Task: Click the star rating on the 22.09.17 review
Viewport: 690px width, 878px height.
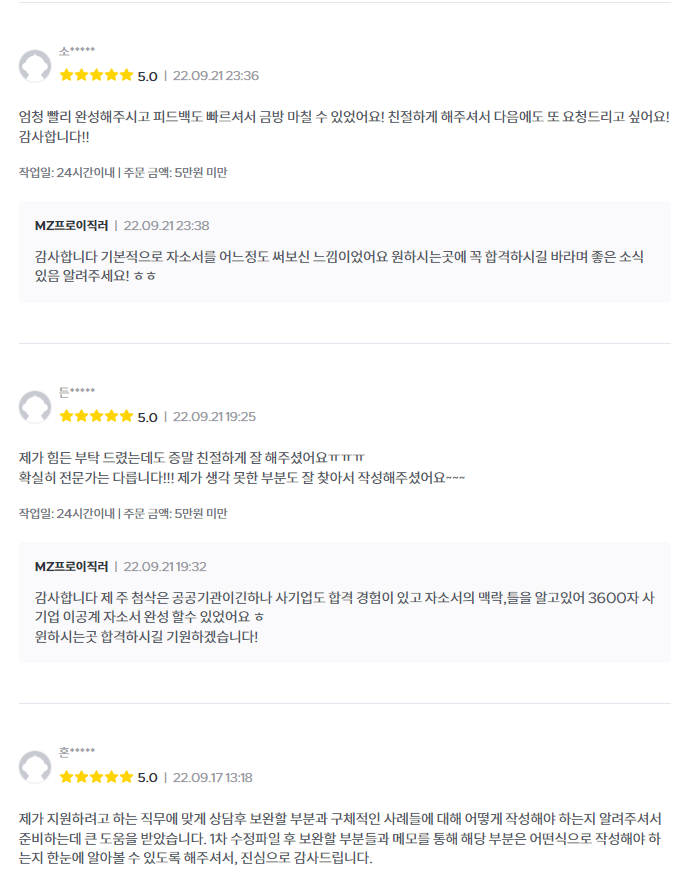Action: pos(96,777)
